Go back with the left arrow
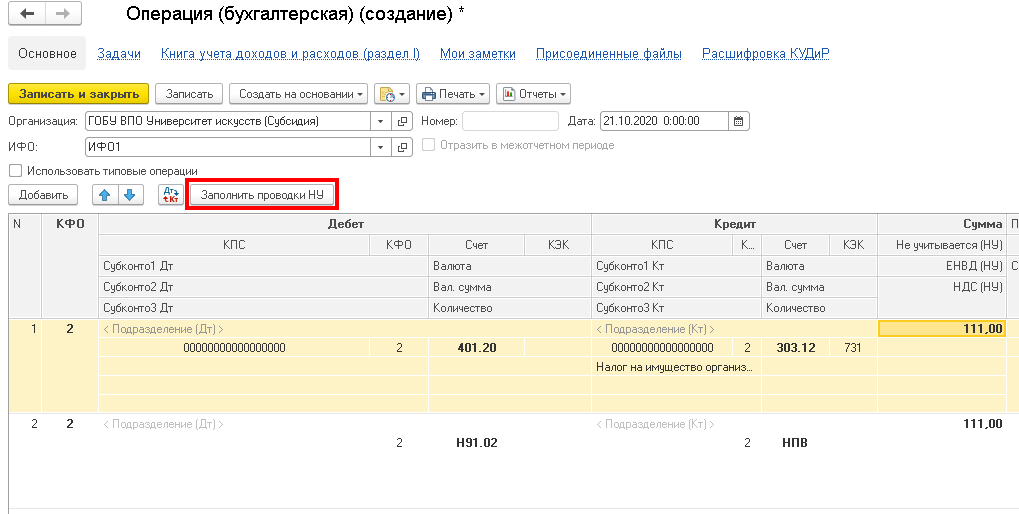 pyautogui.click(x=27, y=14)
